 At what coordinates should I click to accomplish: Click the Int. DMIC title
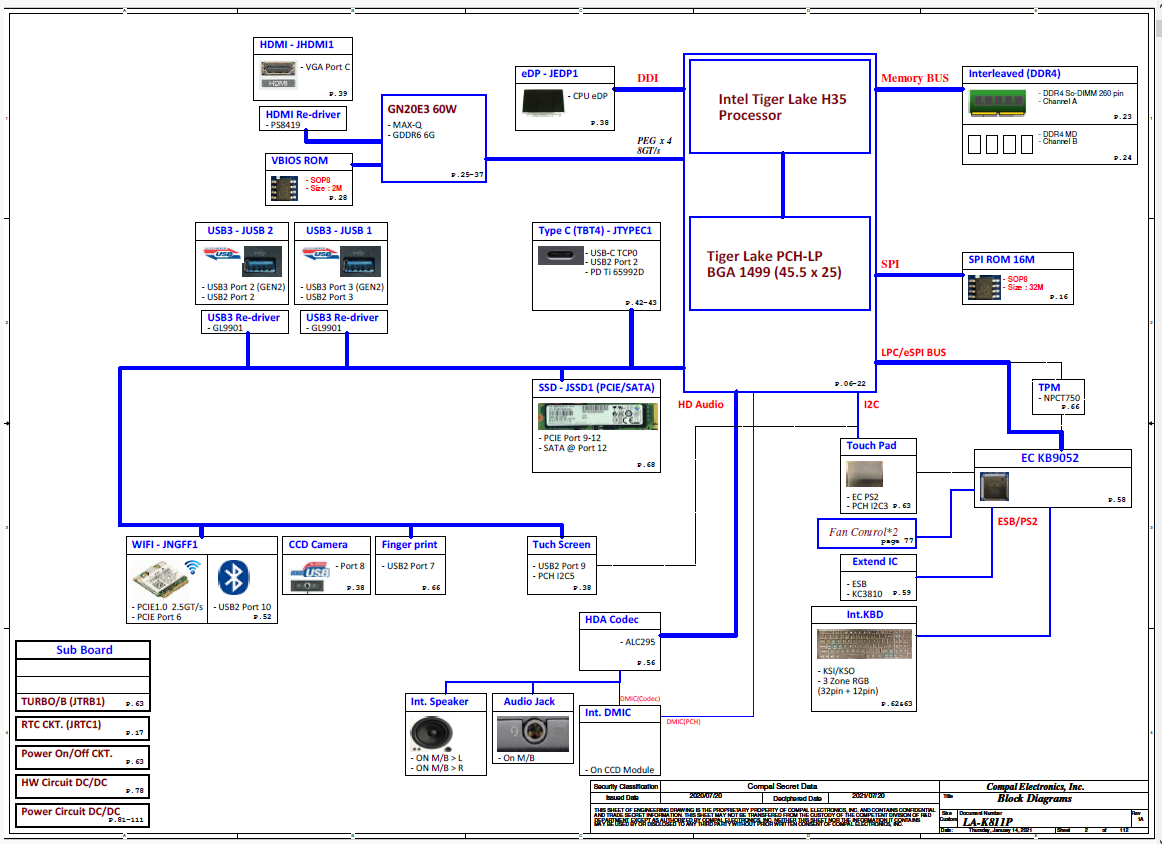point(608,713)
